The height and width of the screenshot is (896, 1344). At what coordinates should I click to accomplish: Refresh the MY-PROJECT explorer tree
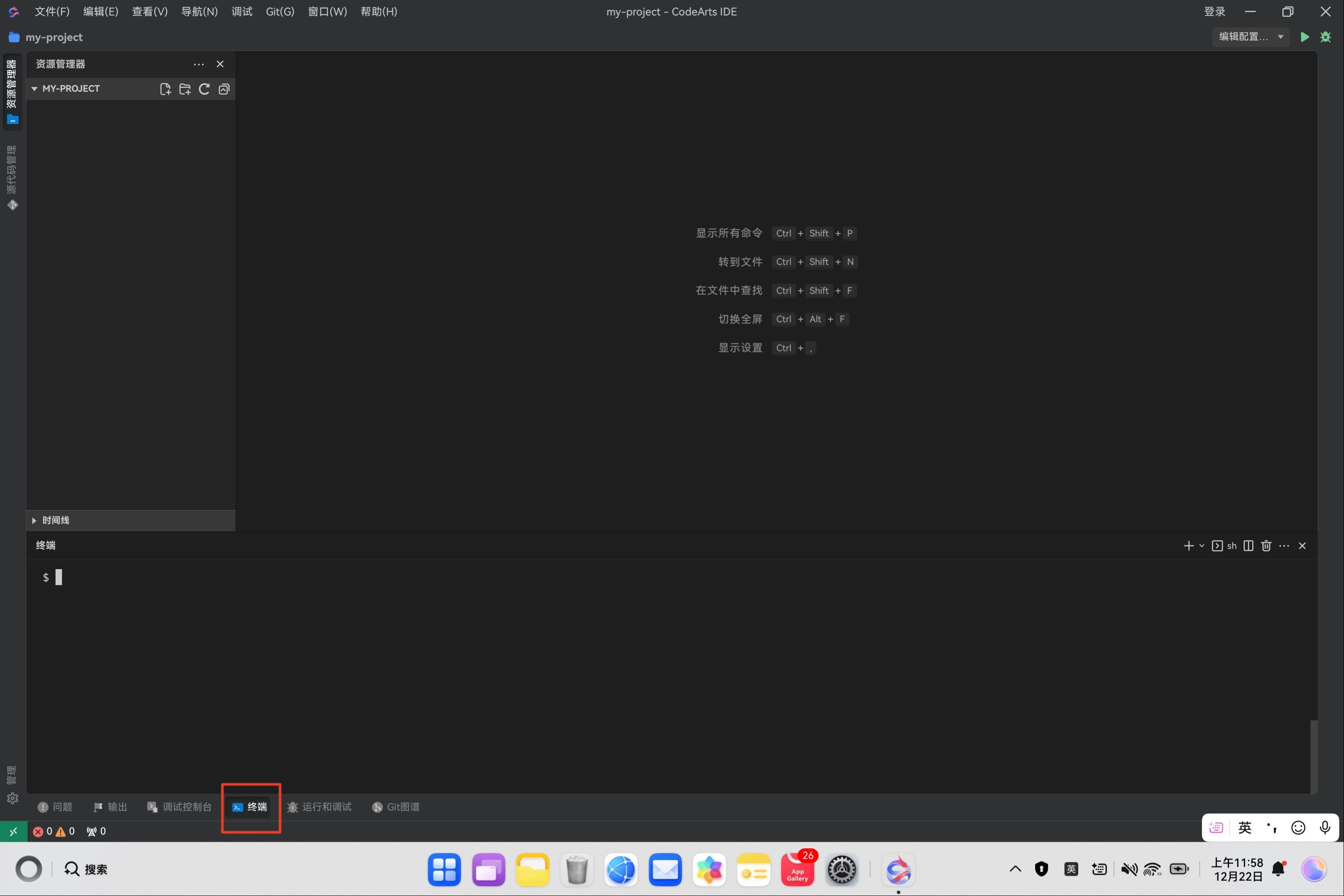pos(204,89)
